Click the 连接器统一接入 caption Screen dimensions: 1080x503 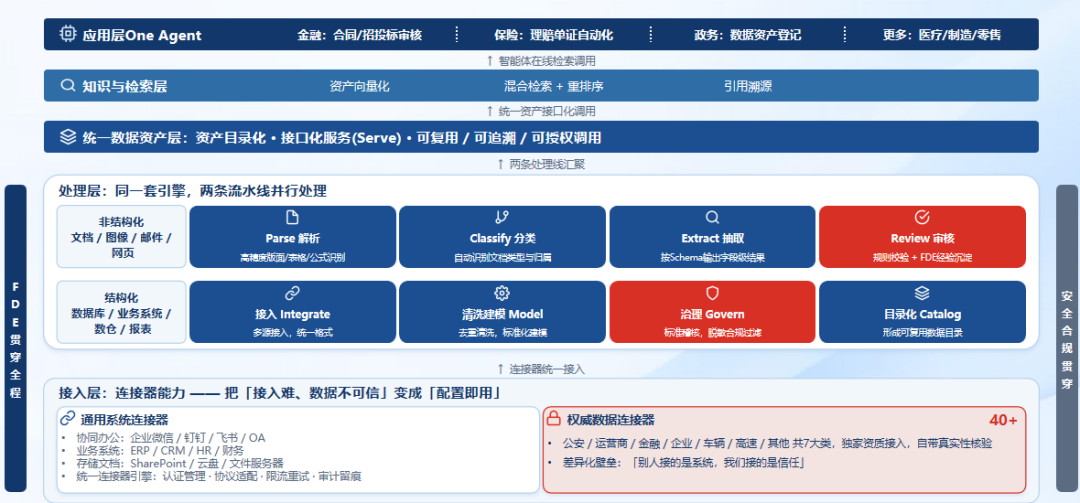pos(541,369)
